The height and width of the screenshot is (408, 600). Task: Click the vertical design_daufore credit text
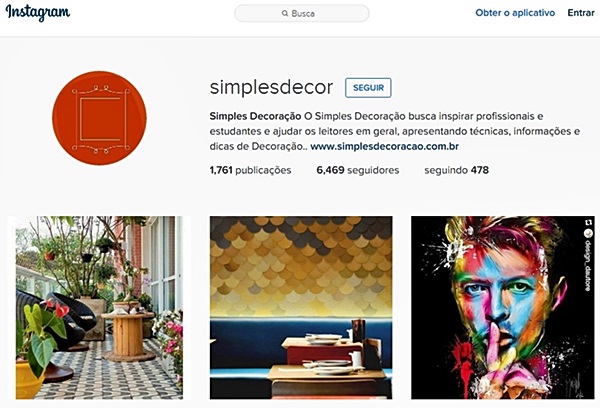(588, 266)
